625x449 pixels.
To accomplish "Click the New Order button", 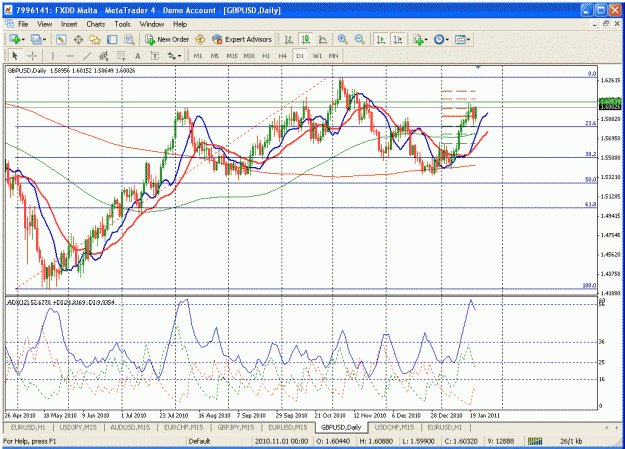I will tap(167, 39).
